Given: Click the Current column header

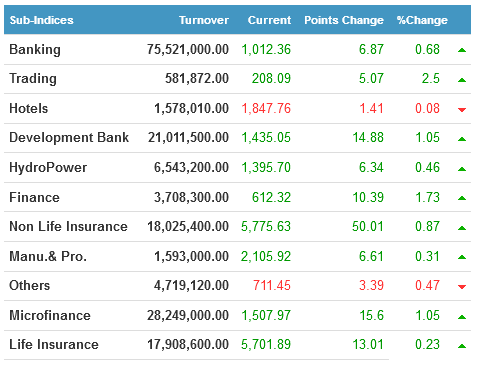Looking at the screenshot, I should (x=269, y=20).
